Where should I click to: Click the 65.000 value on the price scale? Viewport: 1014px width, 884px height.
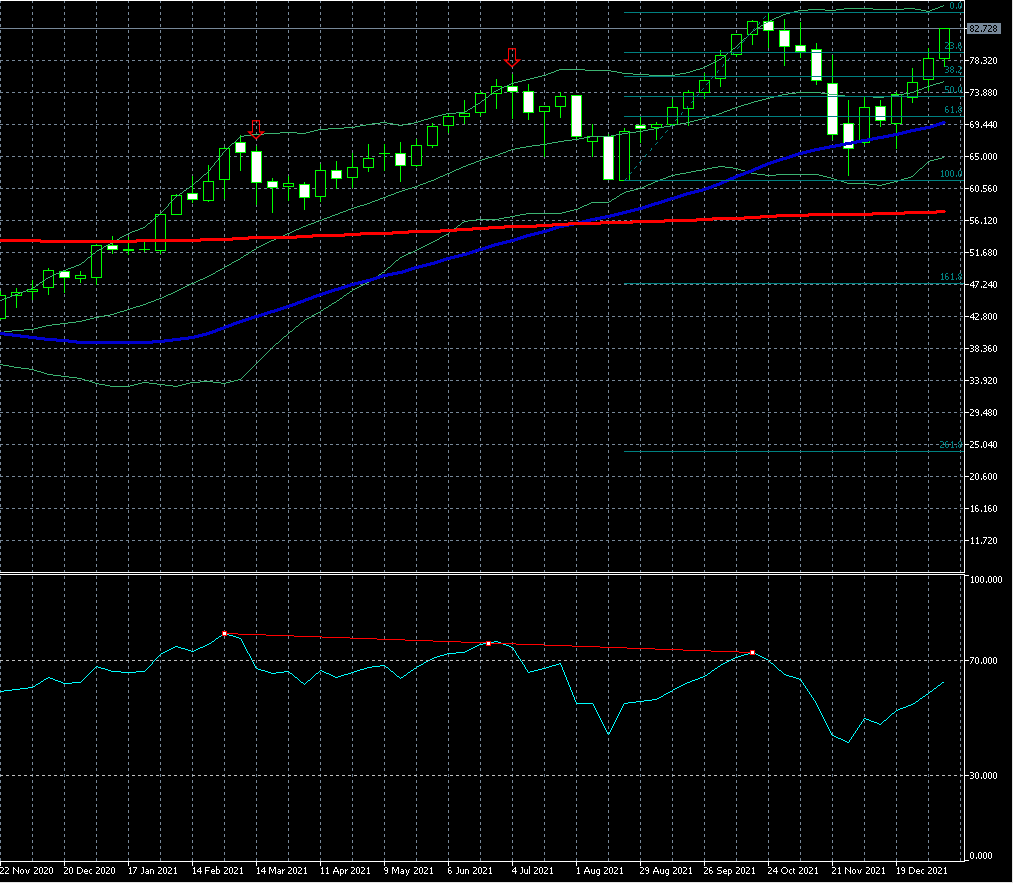coord(983,157)
